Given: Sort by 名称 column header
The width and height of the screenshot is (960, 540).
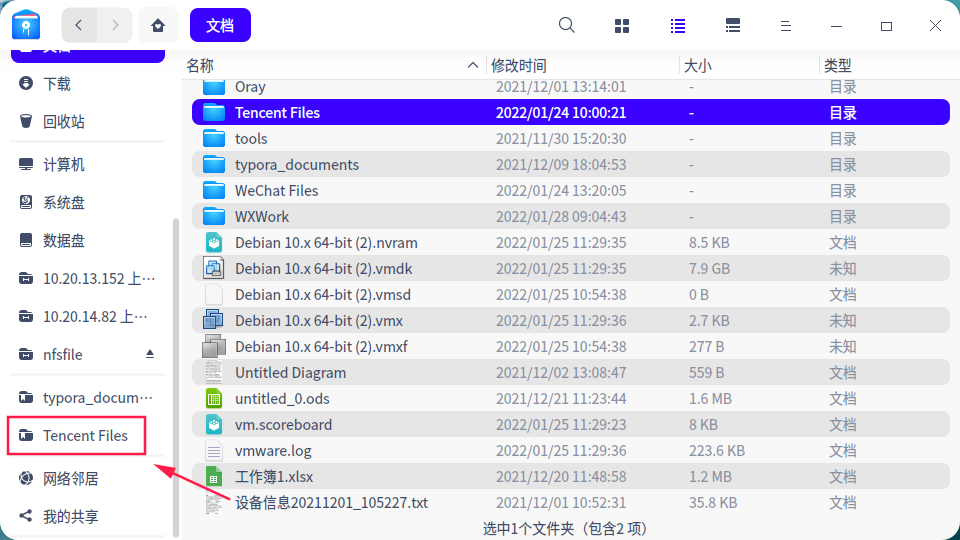Looking at the screenshot, I should 334,66.
